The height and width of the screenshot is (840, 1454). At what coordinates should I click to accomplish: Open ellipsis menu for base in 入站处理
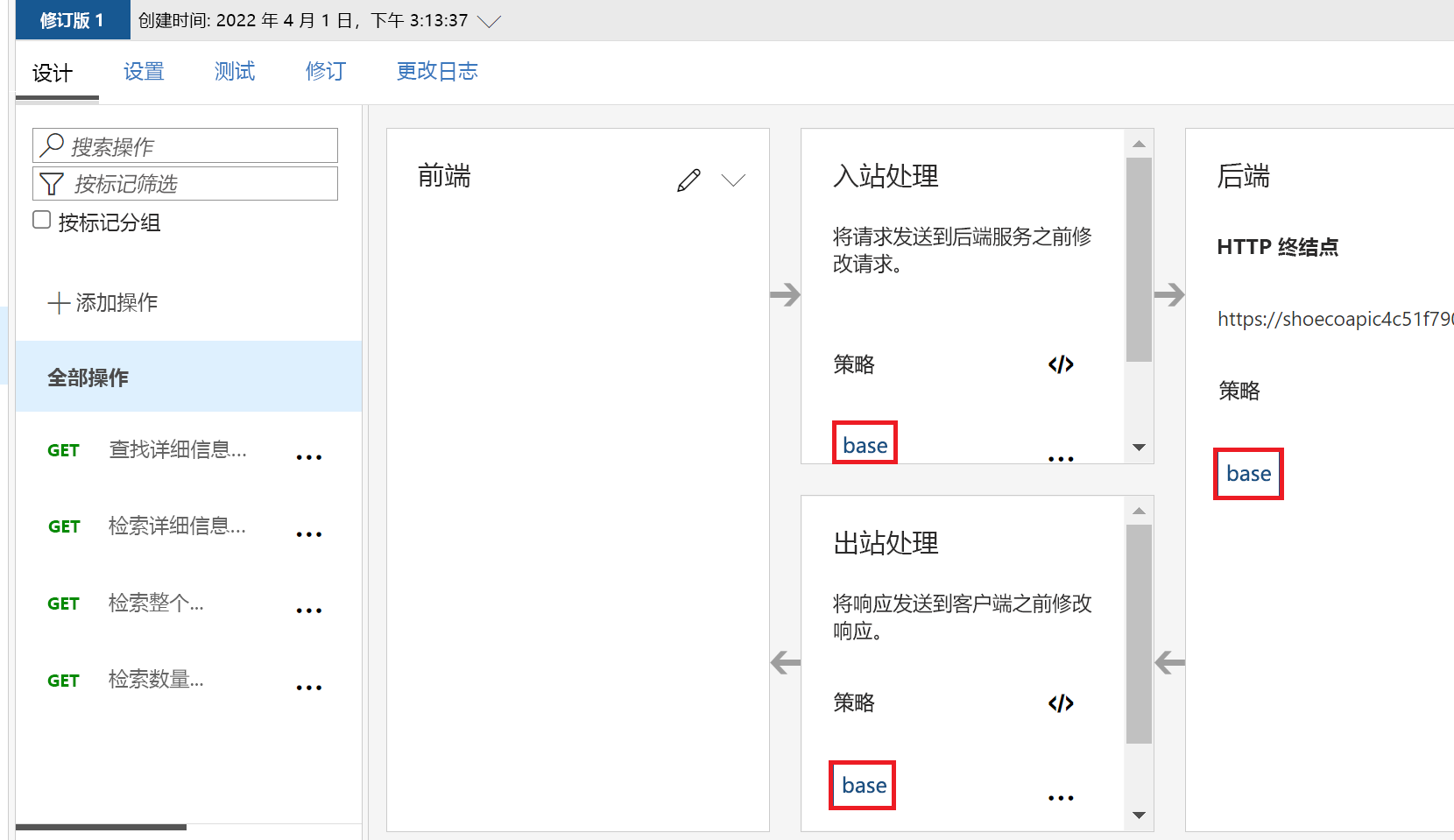click(x=1061, y=459)
